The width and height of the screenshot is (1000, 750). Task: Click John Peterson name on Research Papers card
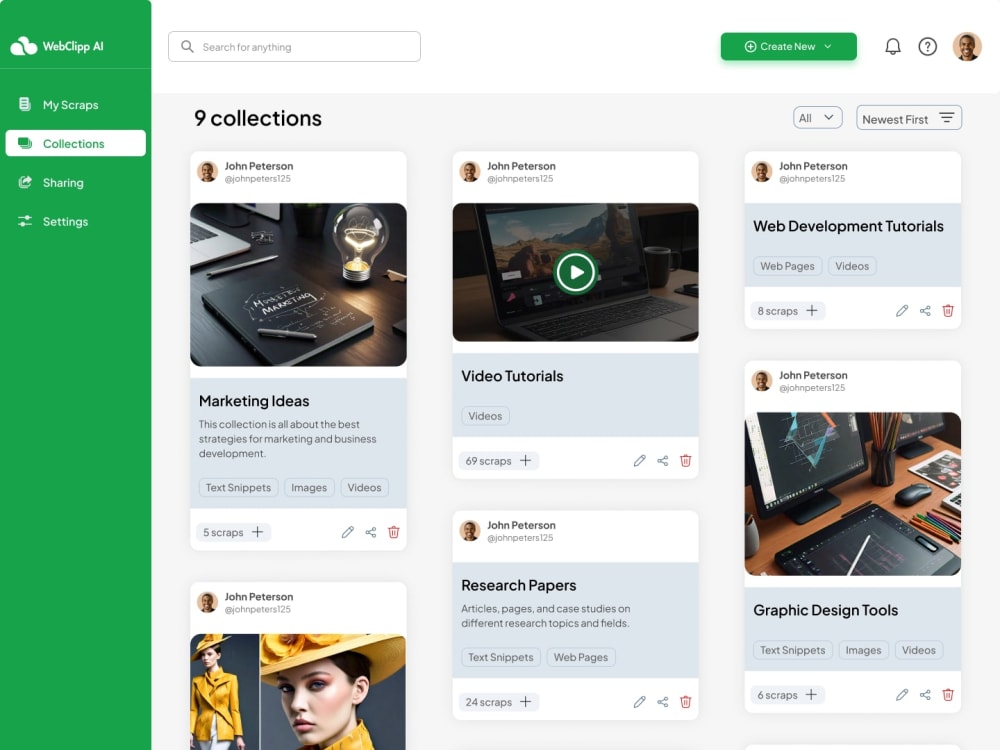[x=521, y=525]
